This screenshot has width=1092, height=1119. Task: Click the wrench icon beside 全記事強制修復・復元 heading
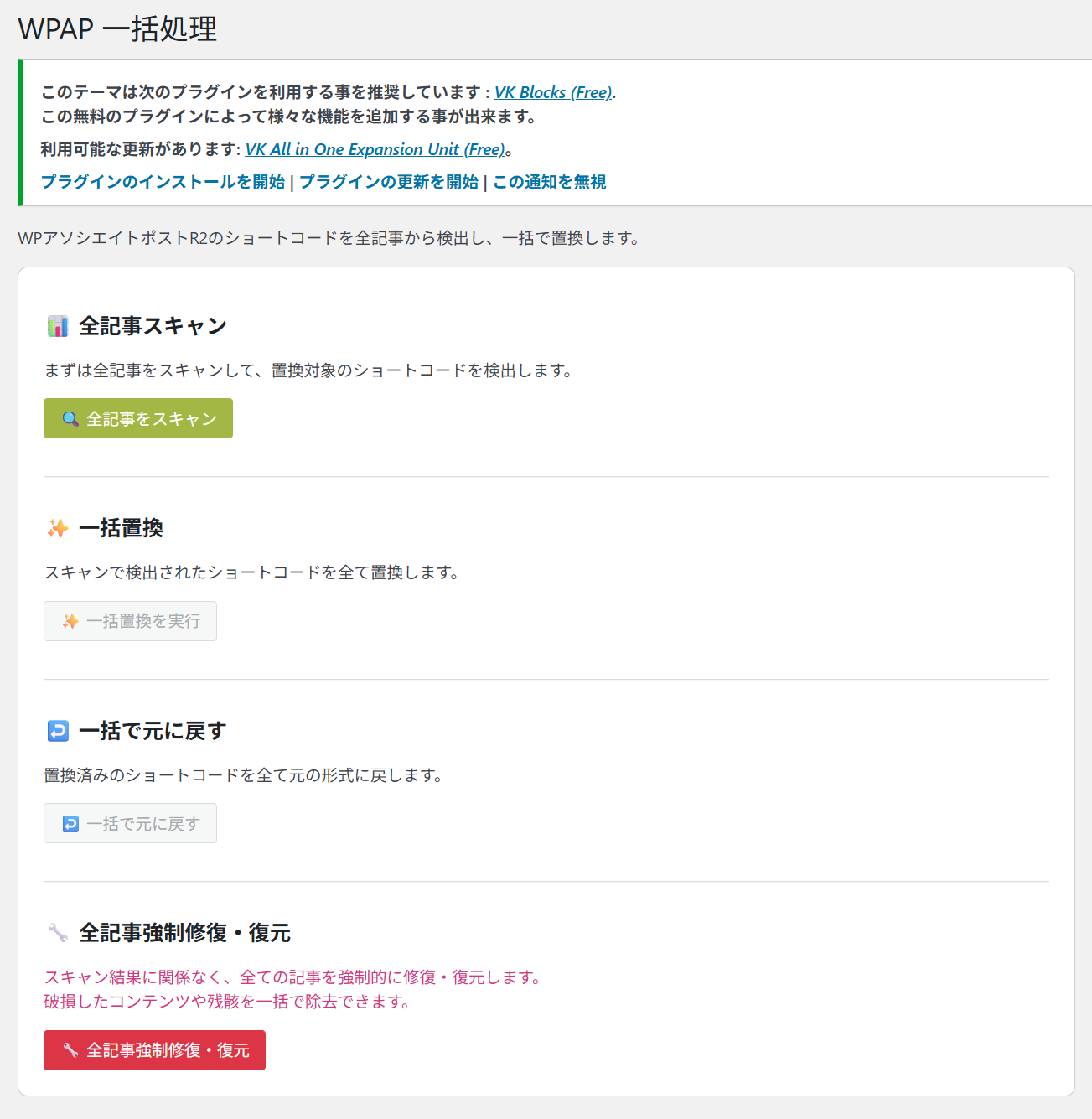(x=58, y=933)
